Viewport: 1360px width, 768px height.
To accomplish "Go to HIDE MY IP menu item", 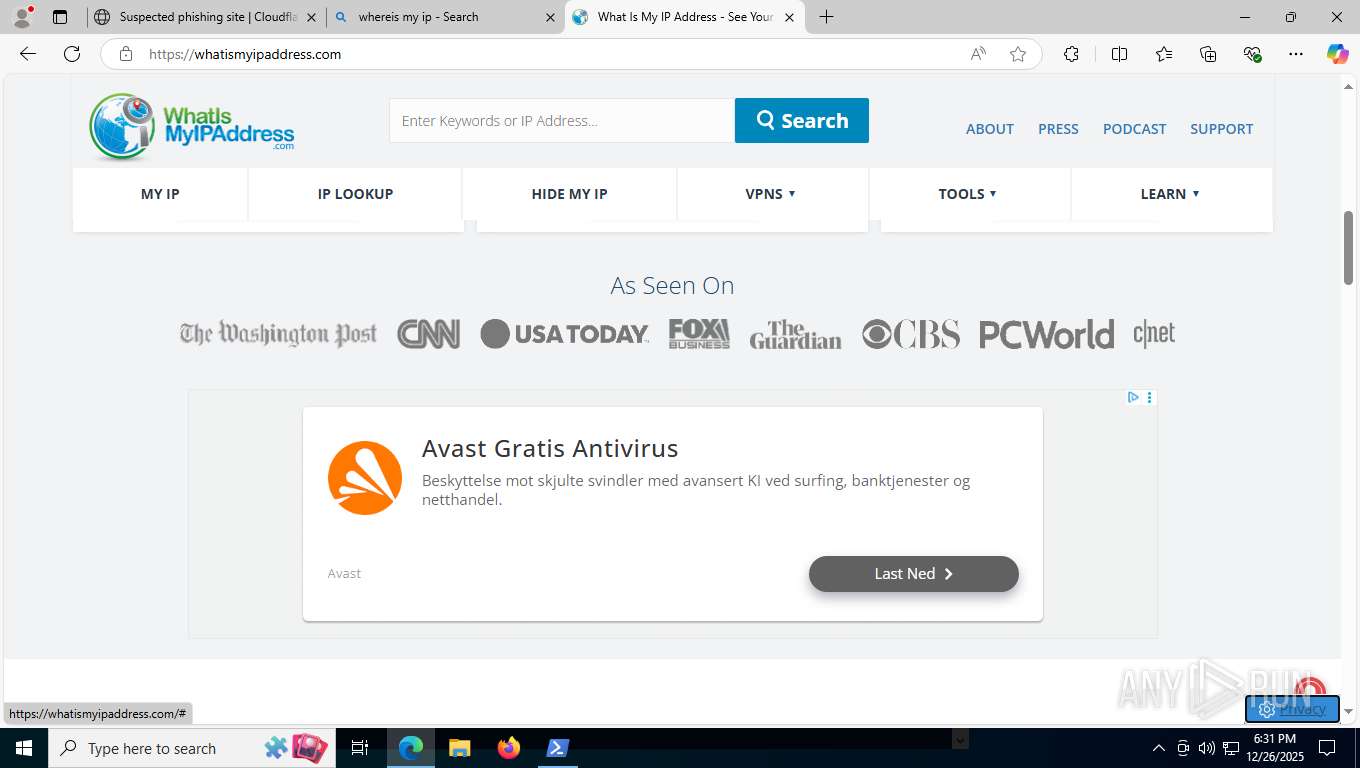I will pyautogui.click(x=569, y=194).
